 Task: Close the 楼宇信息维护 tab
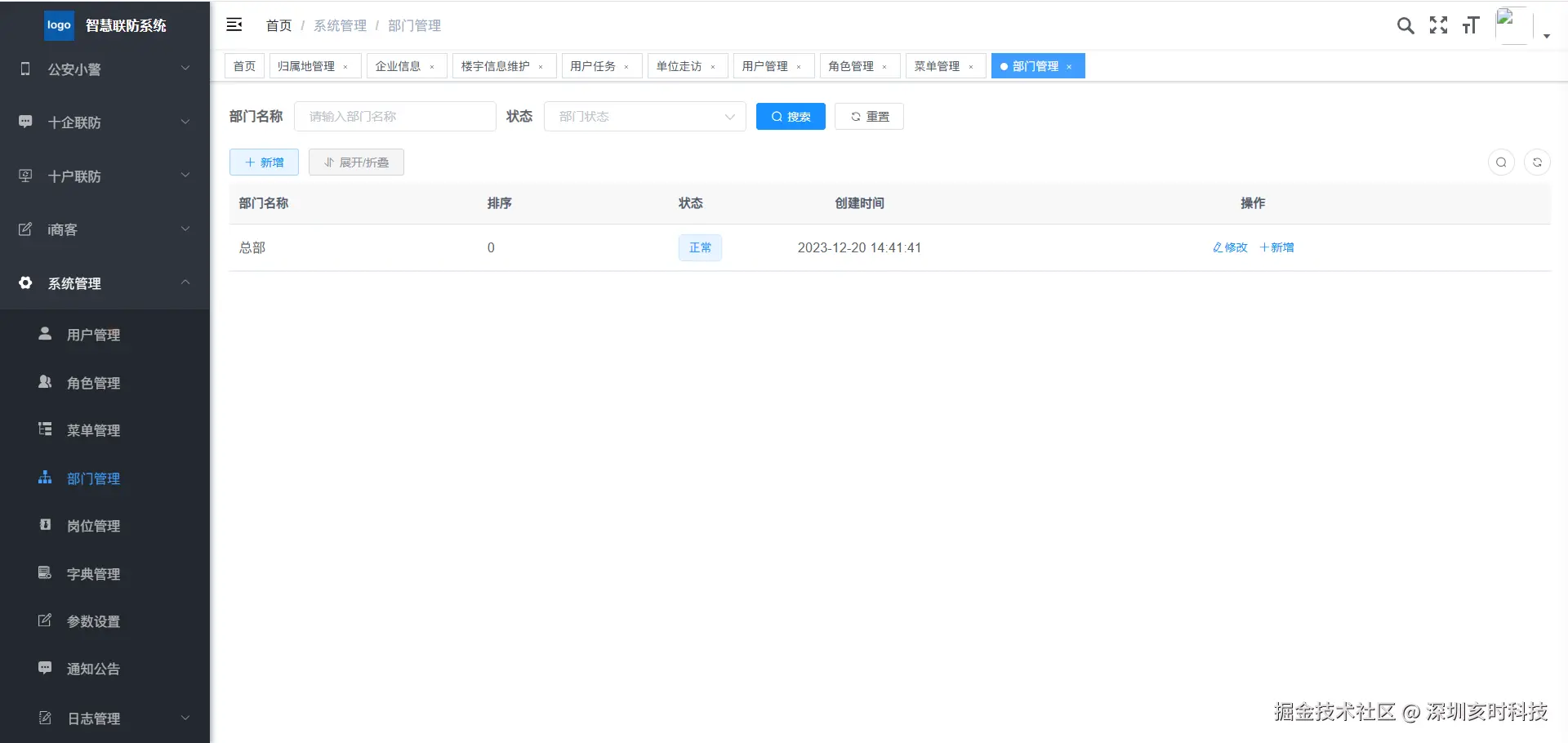point(541,67)
